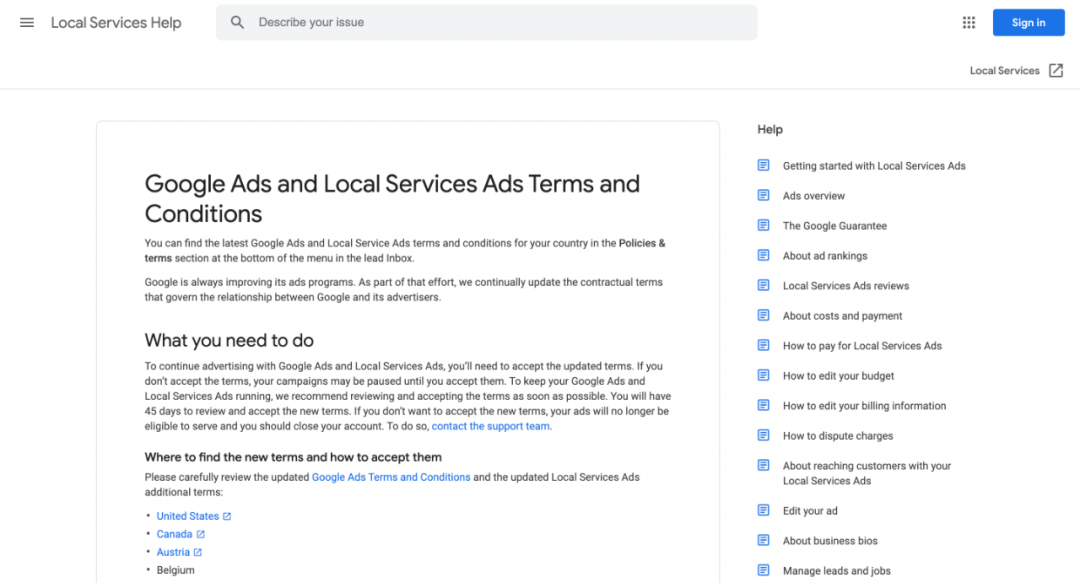Select About ad rankings help article
Viewport: 1080px width, 583px height.
click(825, 256)
